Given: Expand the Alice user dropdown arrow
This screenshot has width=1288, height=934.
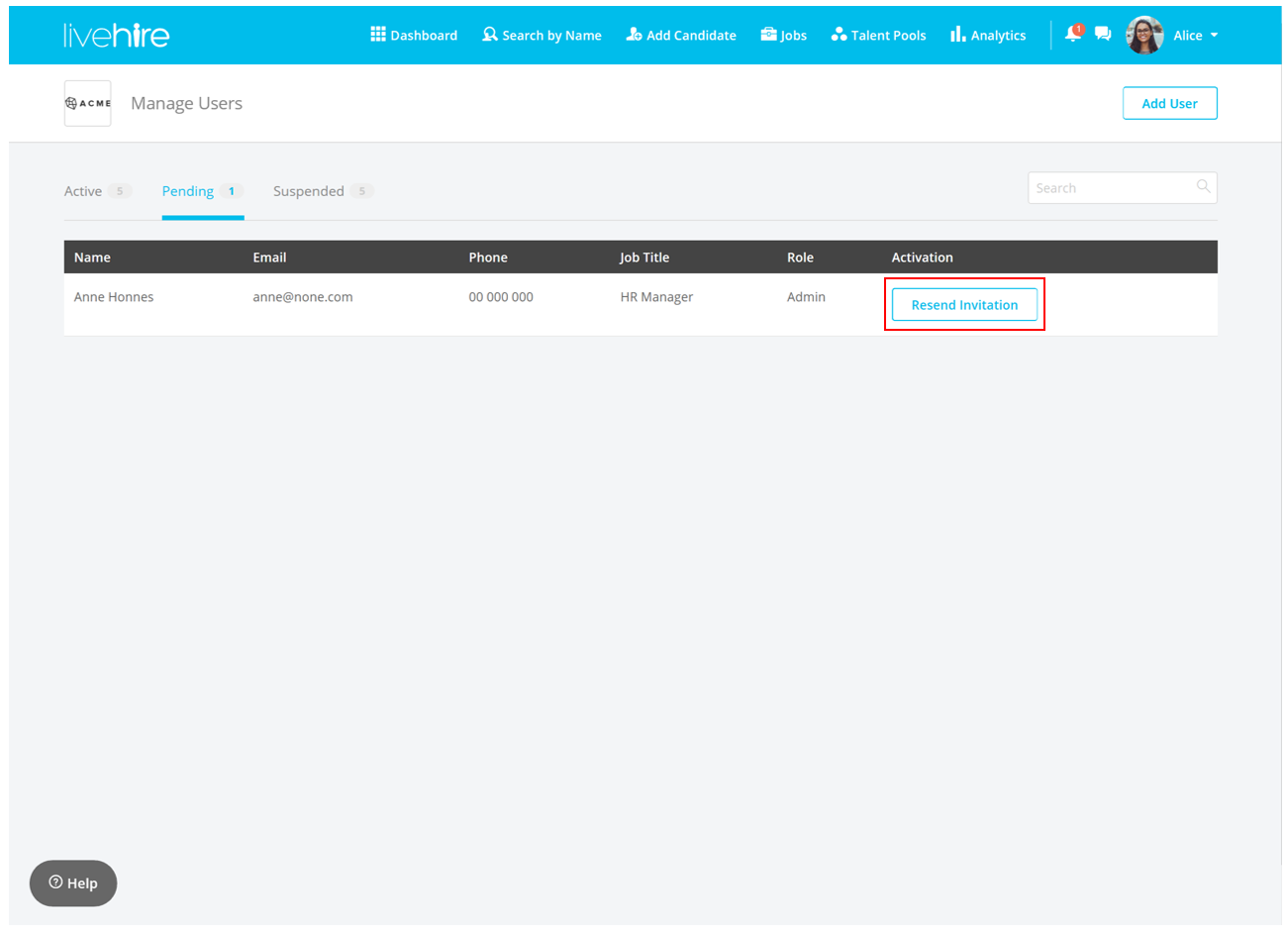Looking at the screenshot, I should pos(1215,36).
